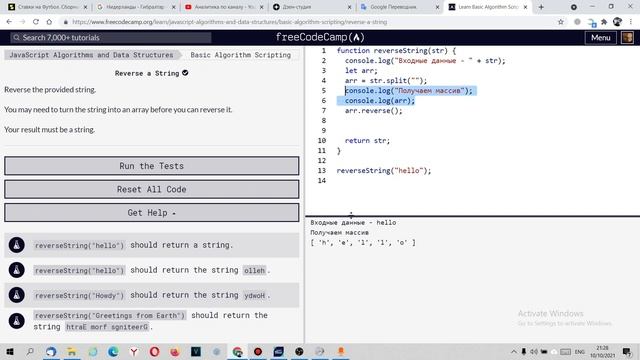Image resolution: width=640 pixels, height=360 pixels.
Task: Click flask icon beside 'Greetings from Earth' test
Action: click(17, 321)
